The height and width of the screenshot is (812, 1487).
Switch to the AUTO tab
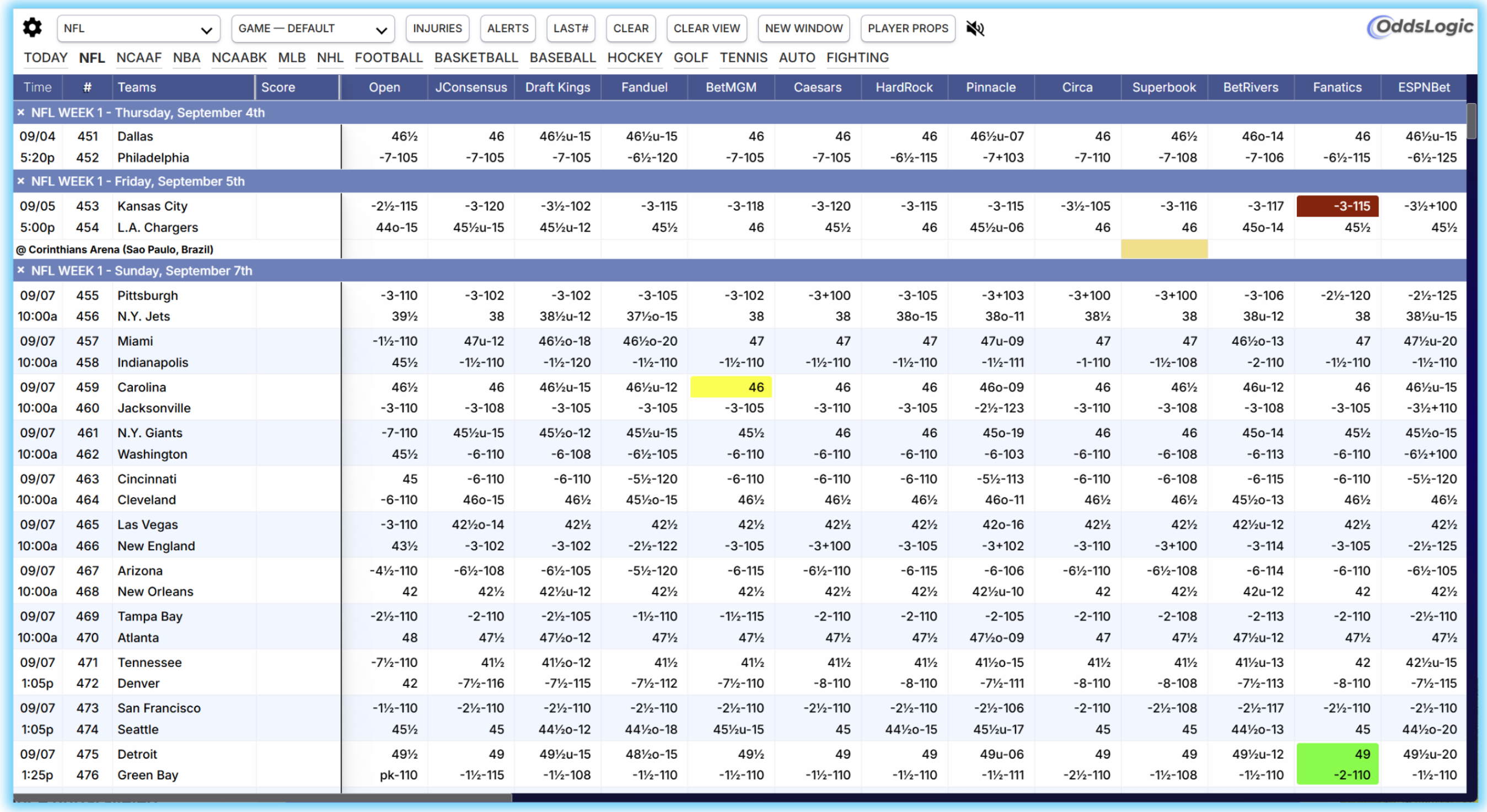pyautogui.click(x=797, y=58)
